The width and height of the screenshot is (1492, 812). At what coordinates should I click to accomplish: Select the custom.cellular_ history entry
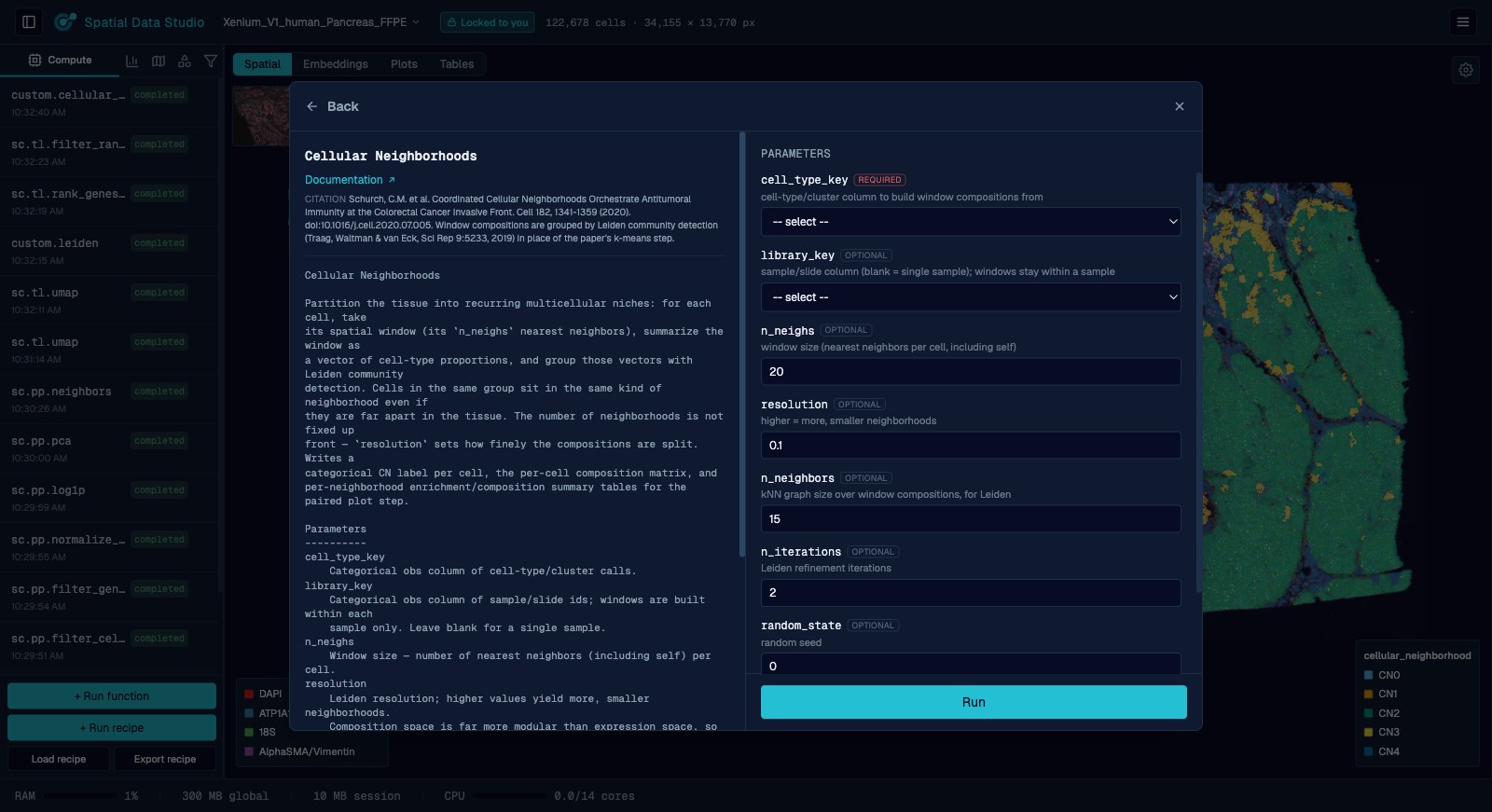109,103
